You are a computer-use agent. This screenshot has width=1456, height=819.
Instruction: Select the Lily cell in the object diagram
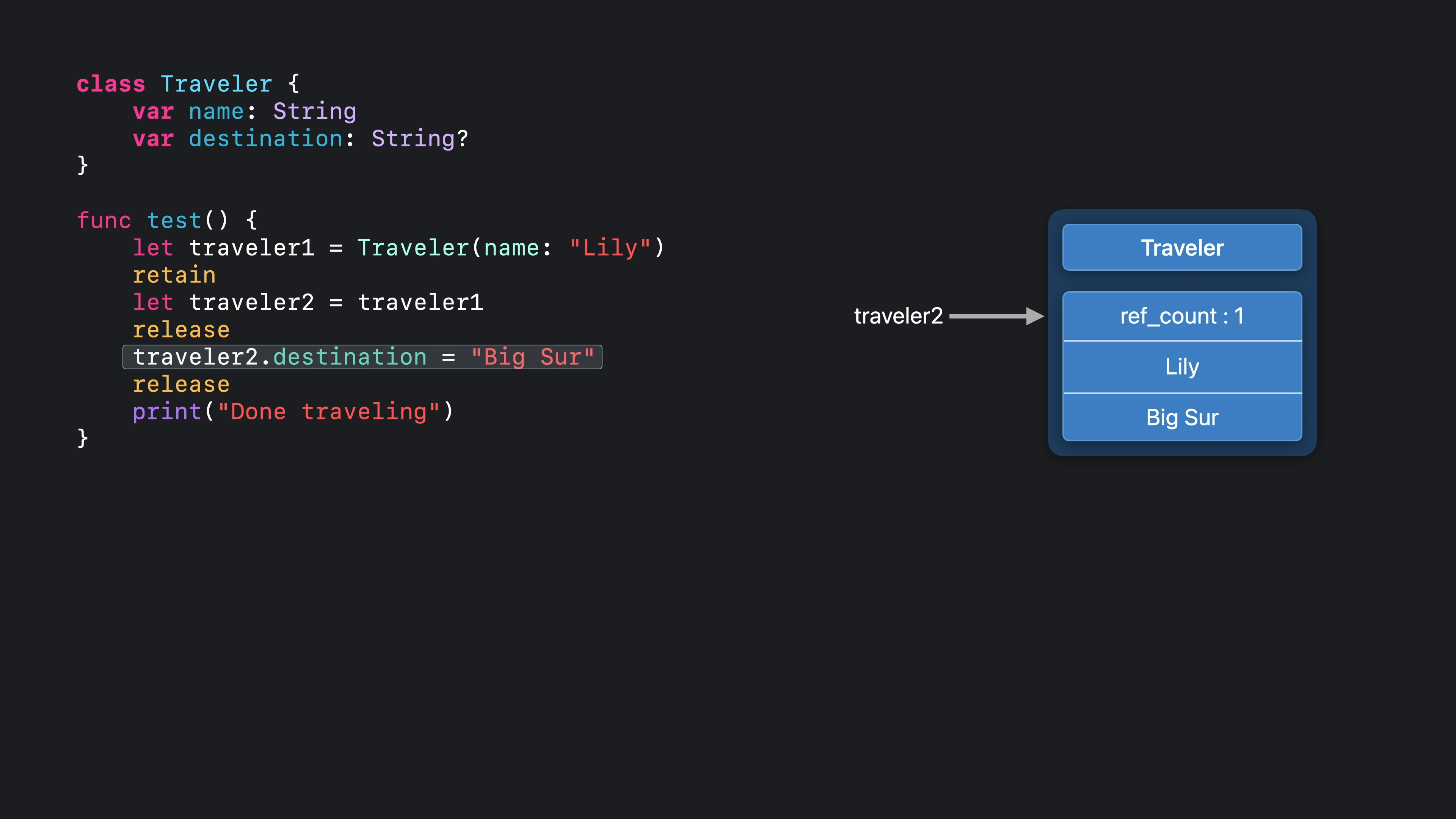[1182, 367]
